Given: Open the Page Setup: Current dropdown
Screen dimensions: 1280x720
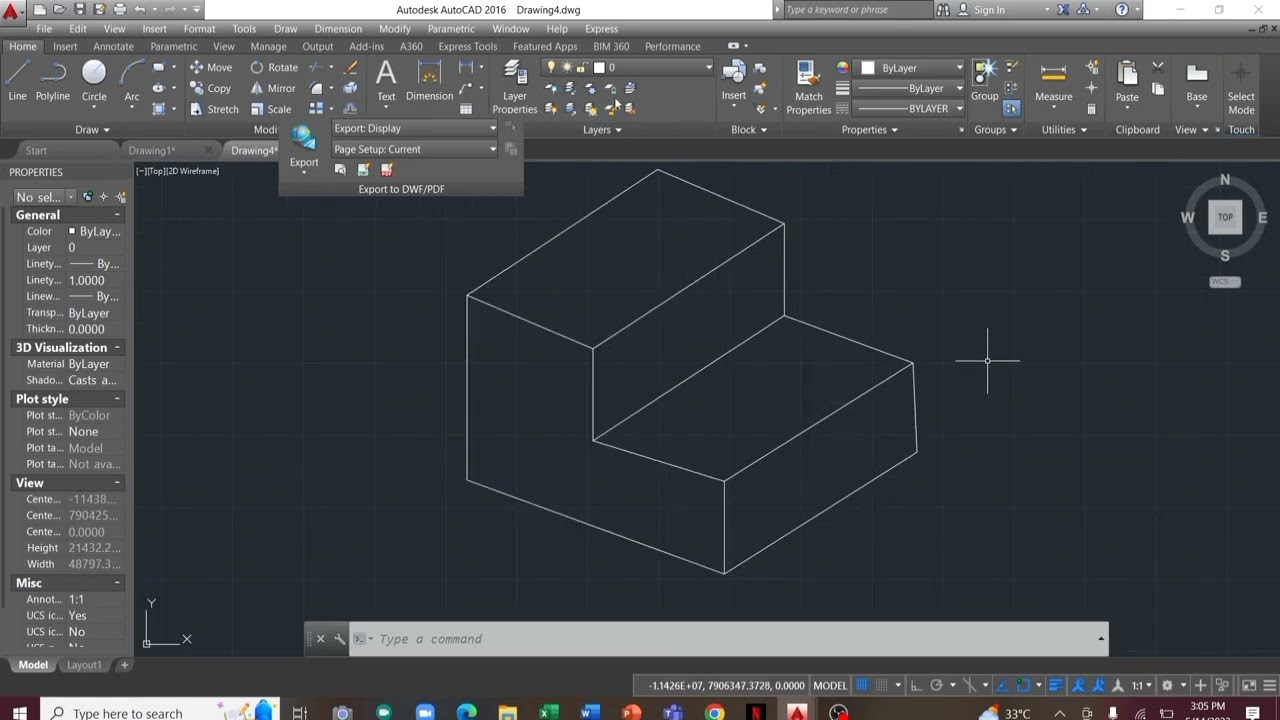Looking at the screenshot, I should click(x=414, y=149).
